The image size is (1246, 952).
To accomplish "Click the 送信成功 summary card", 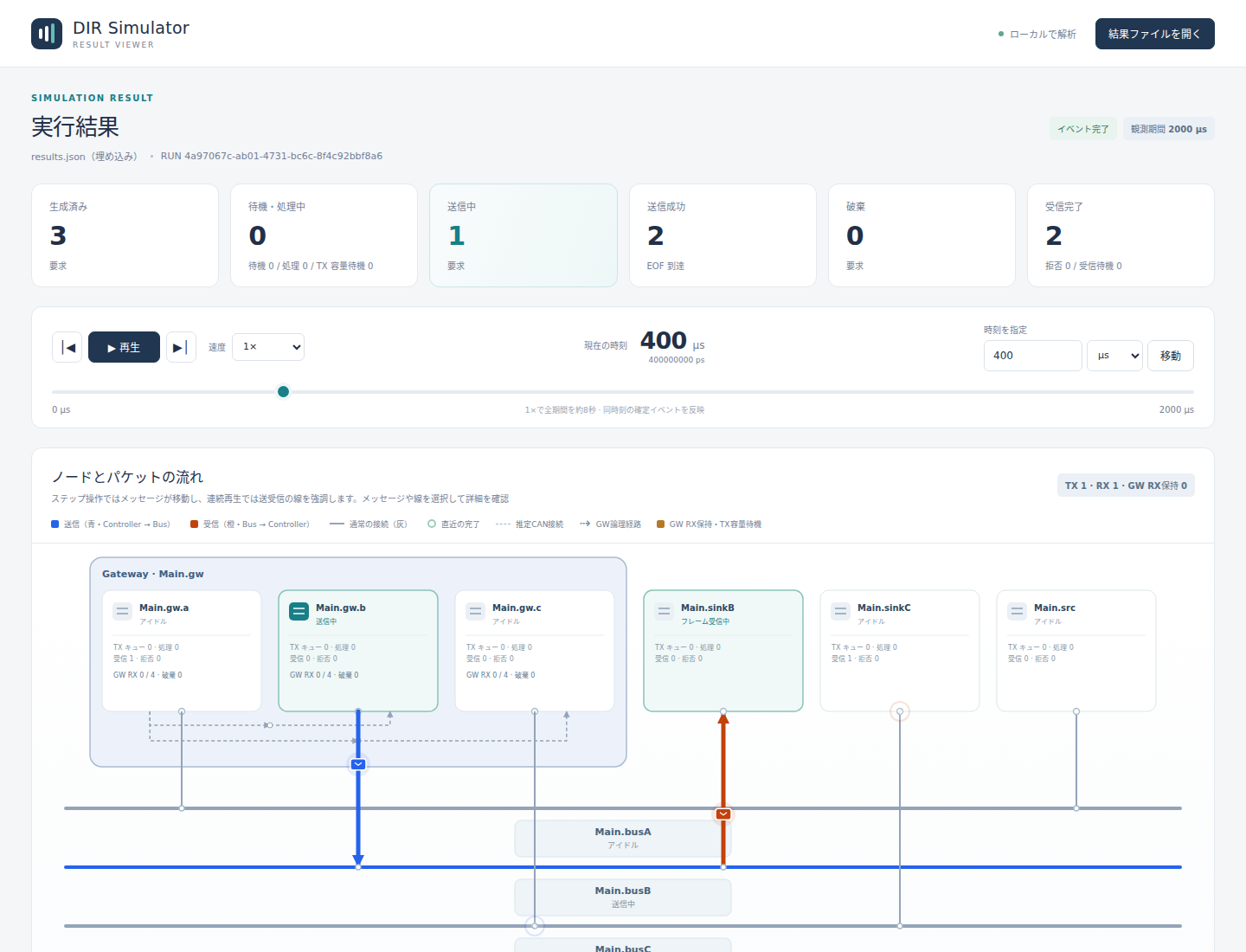I will (723, 235).
